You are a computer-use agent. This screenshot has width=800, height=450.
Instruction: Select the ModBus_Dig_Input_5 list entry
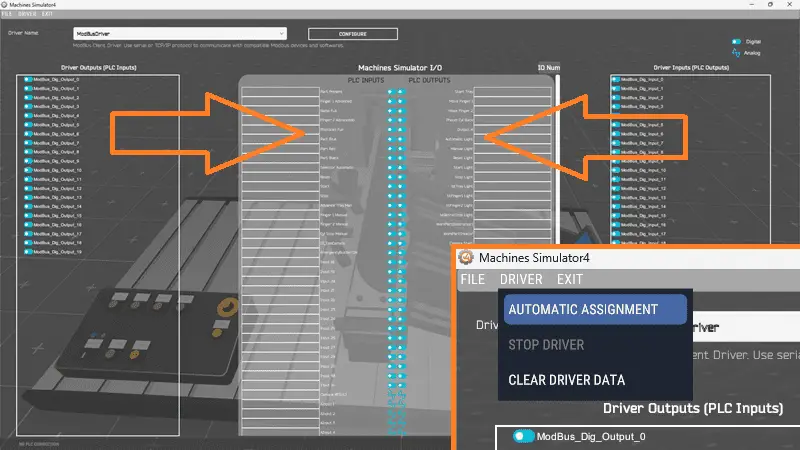coord(638,124)
